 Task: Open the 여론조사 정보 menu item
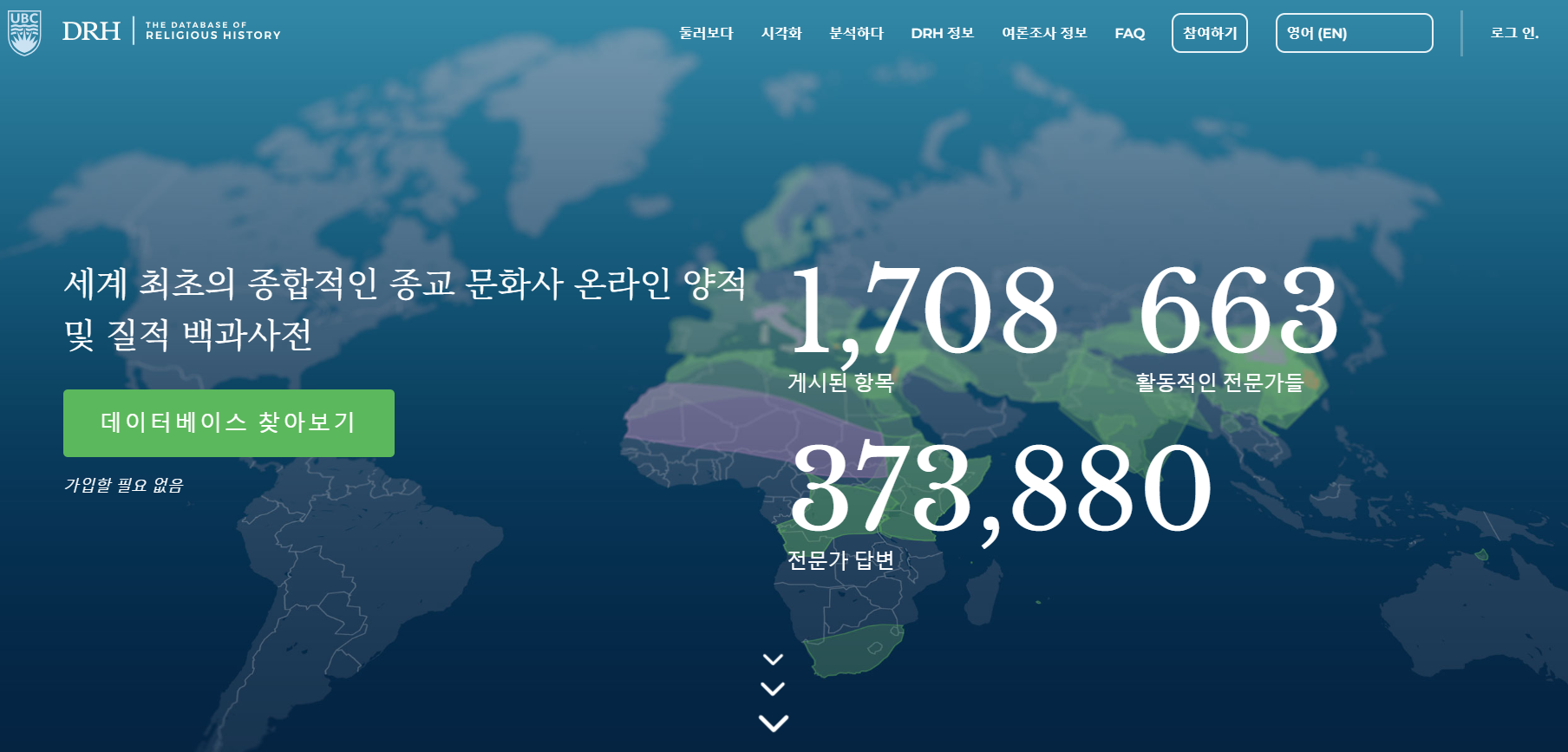(x=1044, y=33)
